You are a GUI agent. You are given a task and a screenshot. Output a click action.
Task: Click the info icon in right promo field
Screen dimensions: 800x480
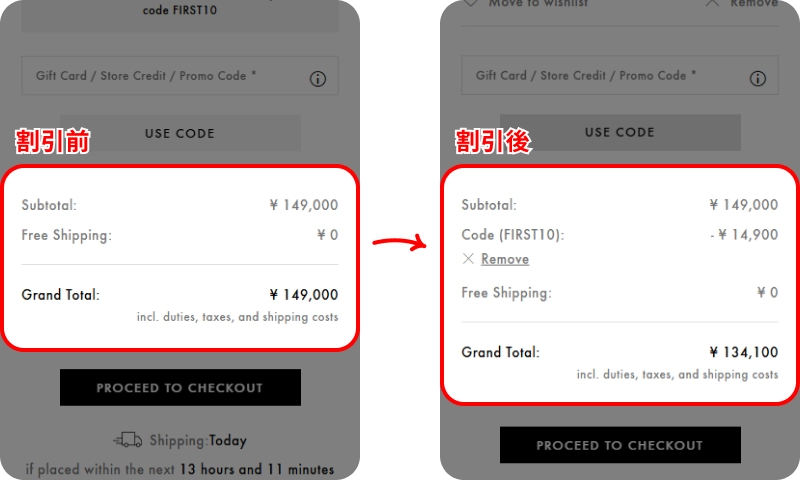tap(757, 79)
